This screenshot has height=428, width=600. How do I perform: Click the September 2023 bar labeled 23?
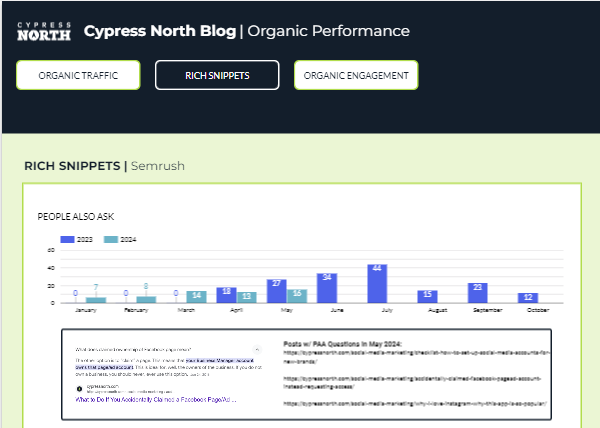point(478,293)
